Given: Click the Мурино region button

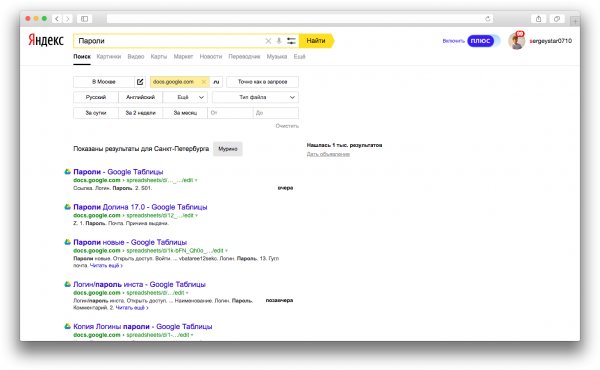Looking at the screenshot, I should (x=228, y=149).
